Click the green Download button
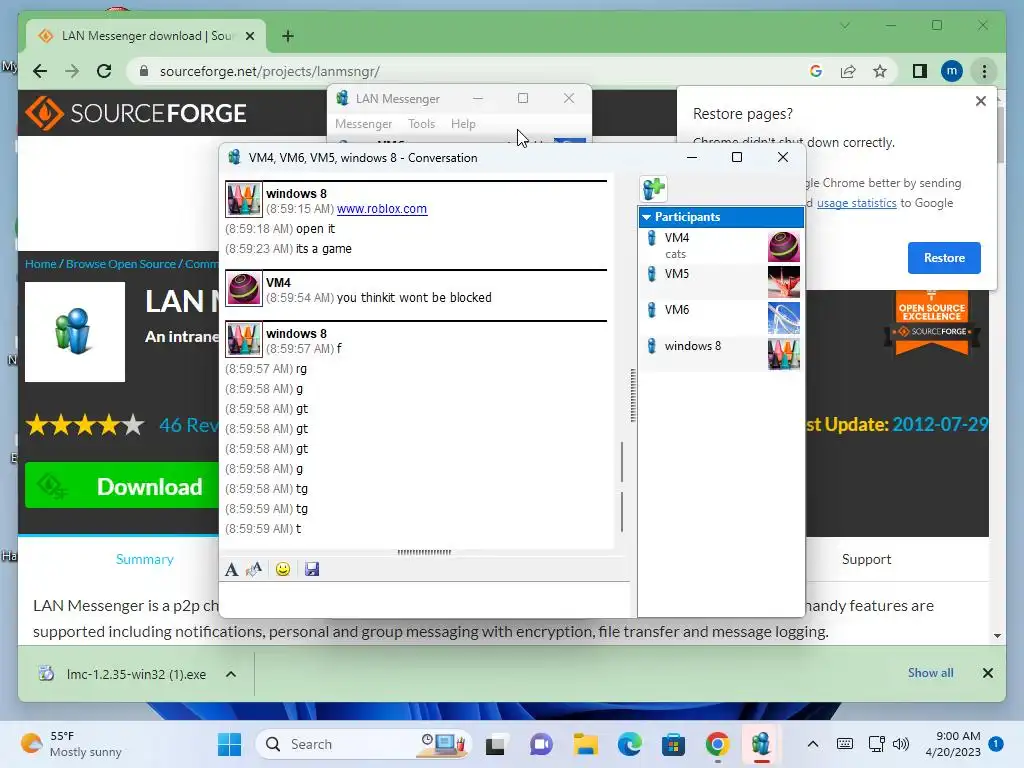Image resolution: width=1024 pixels, height=768 pixels. (121, 486)
